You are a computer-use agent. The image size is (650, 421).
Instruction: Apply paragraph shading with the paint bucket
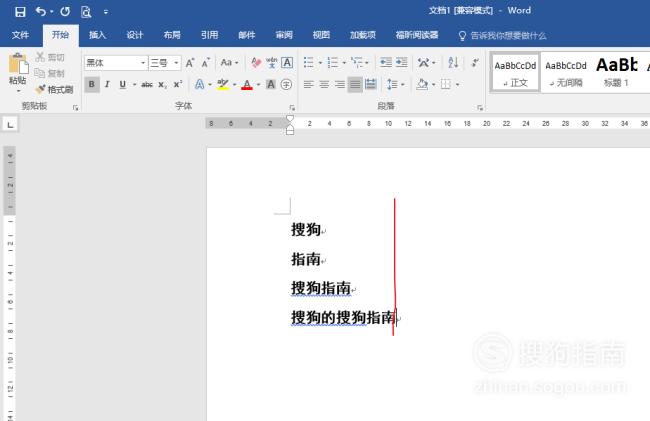tap(422, 85)
